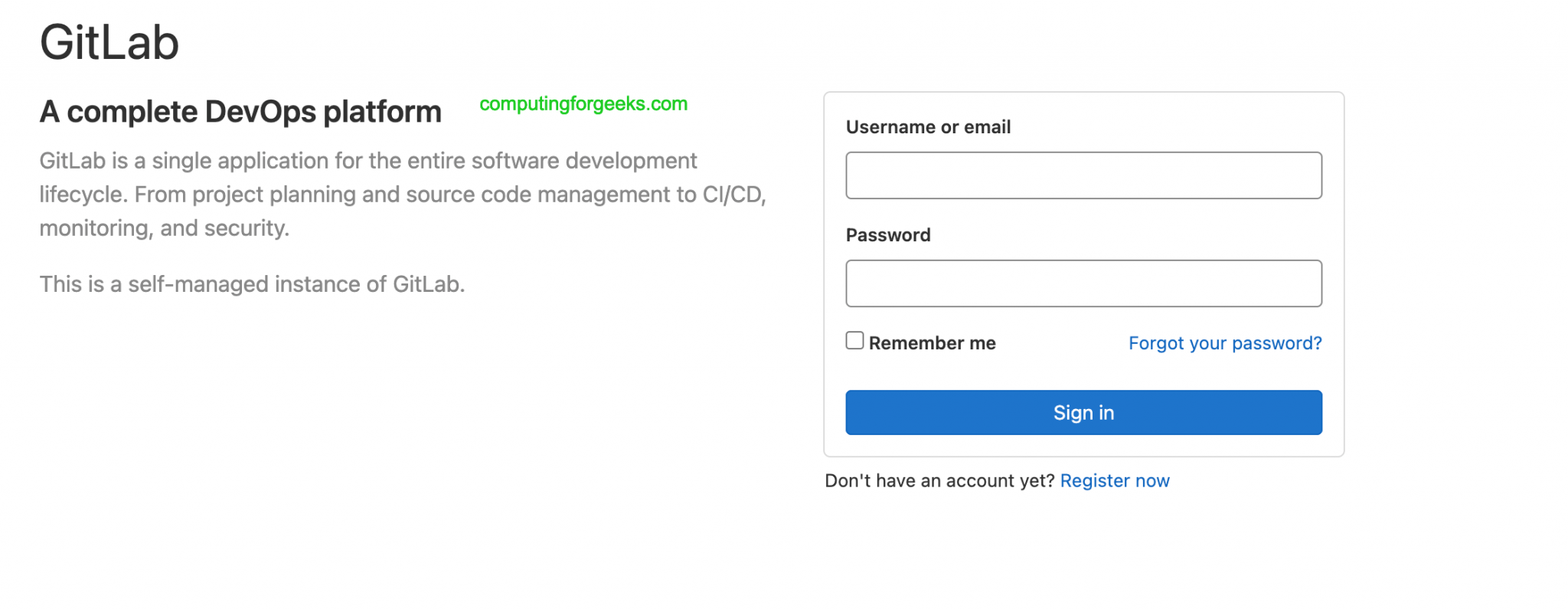Screen dimensions: 1568x609
Task: Click the 'Don't have an account yet?' text
Action: click(x=939, y=481)
